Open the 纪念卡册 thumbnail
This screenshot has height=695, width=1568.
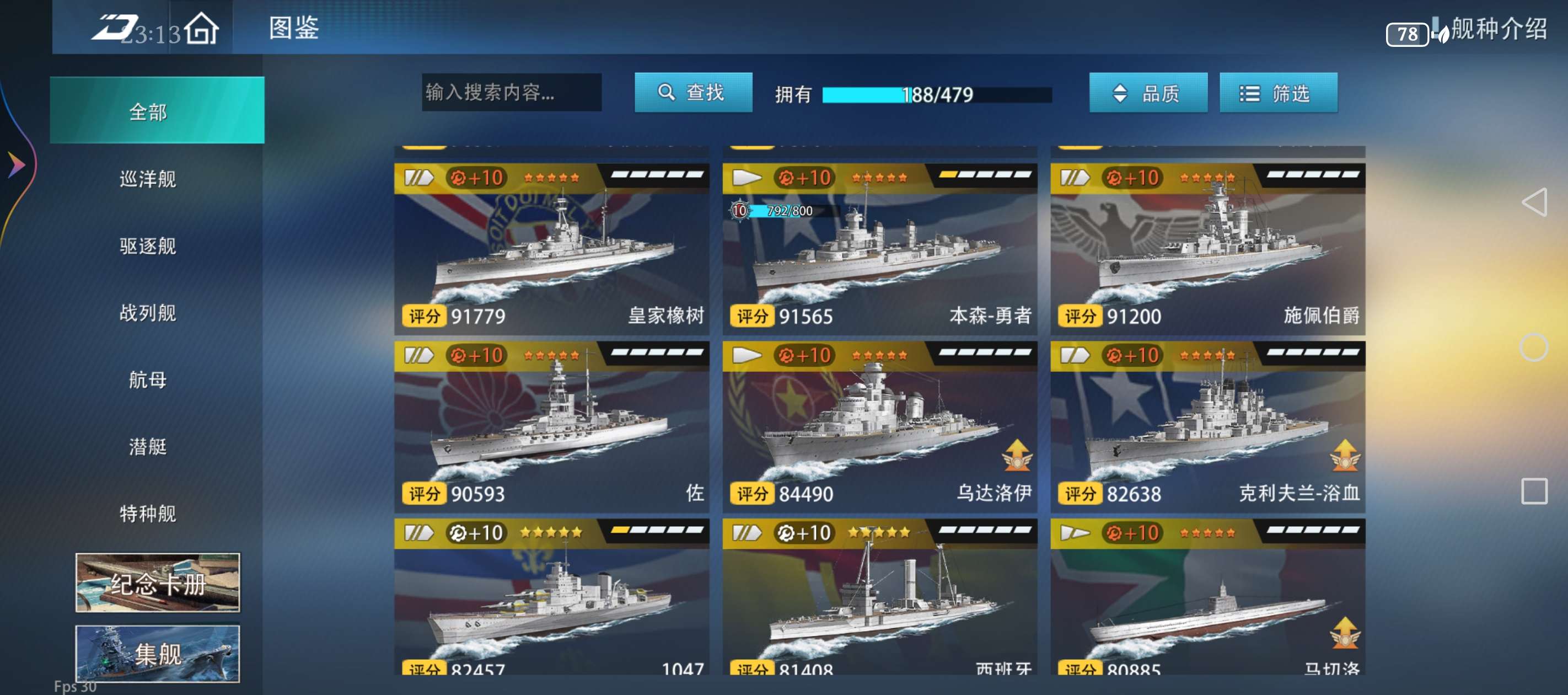pyautogui.click(x=158, y=583)
